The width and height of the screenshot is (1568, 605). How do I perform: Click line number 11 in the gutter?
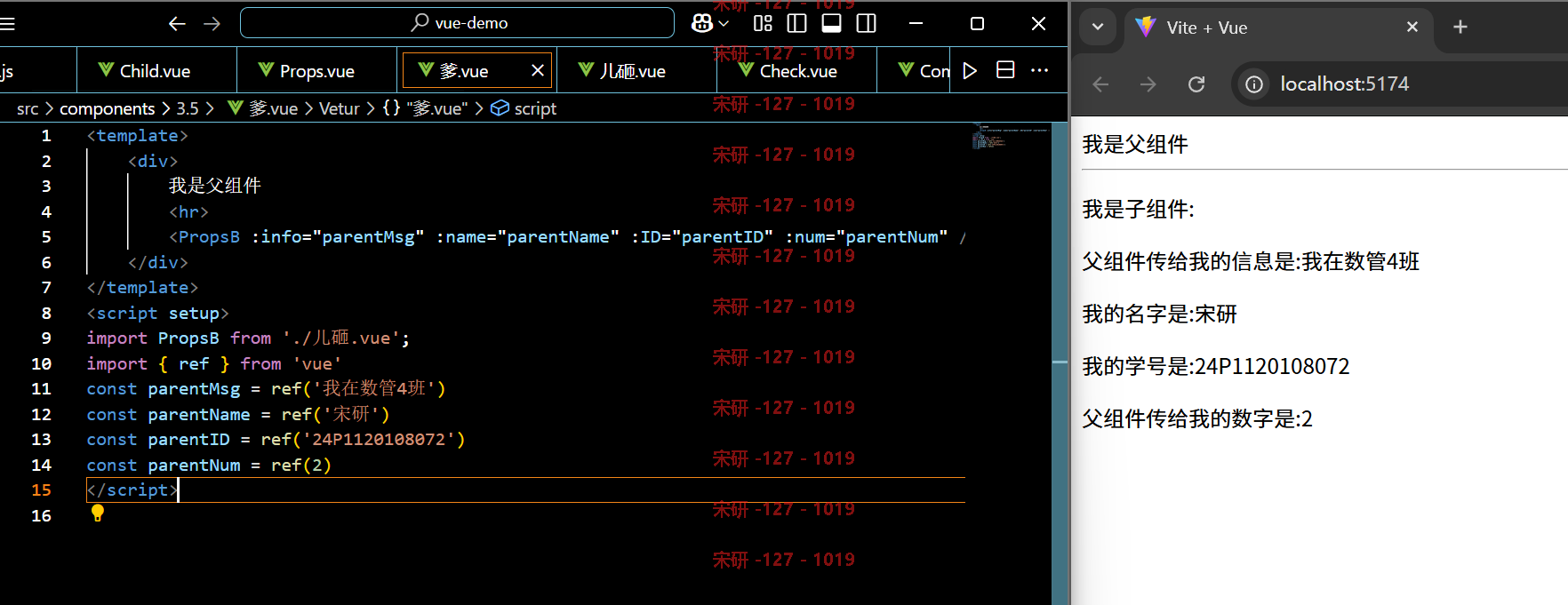coord(41,389)
